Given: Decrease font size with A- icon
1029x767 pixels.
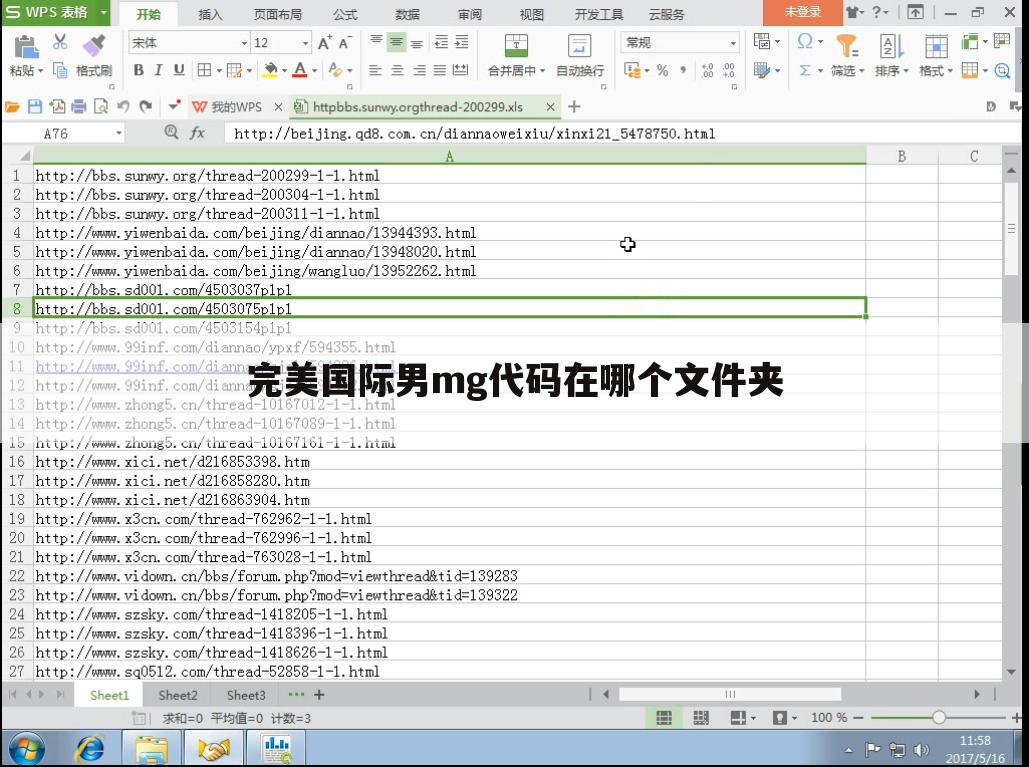Looking at the screenshot, I should (x=345, y=43).
